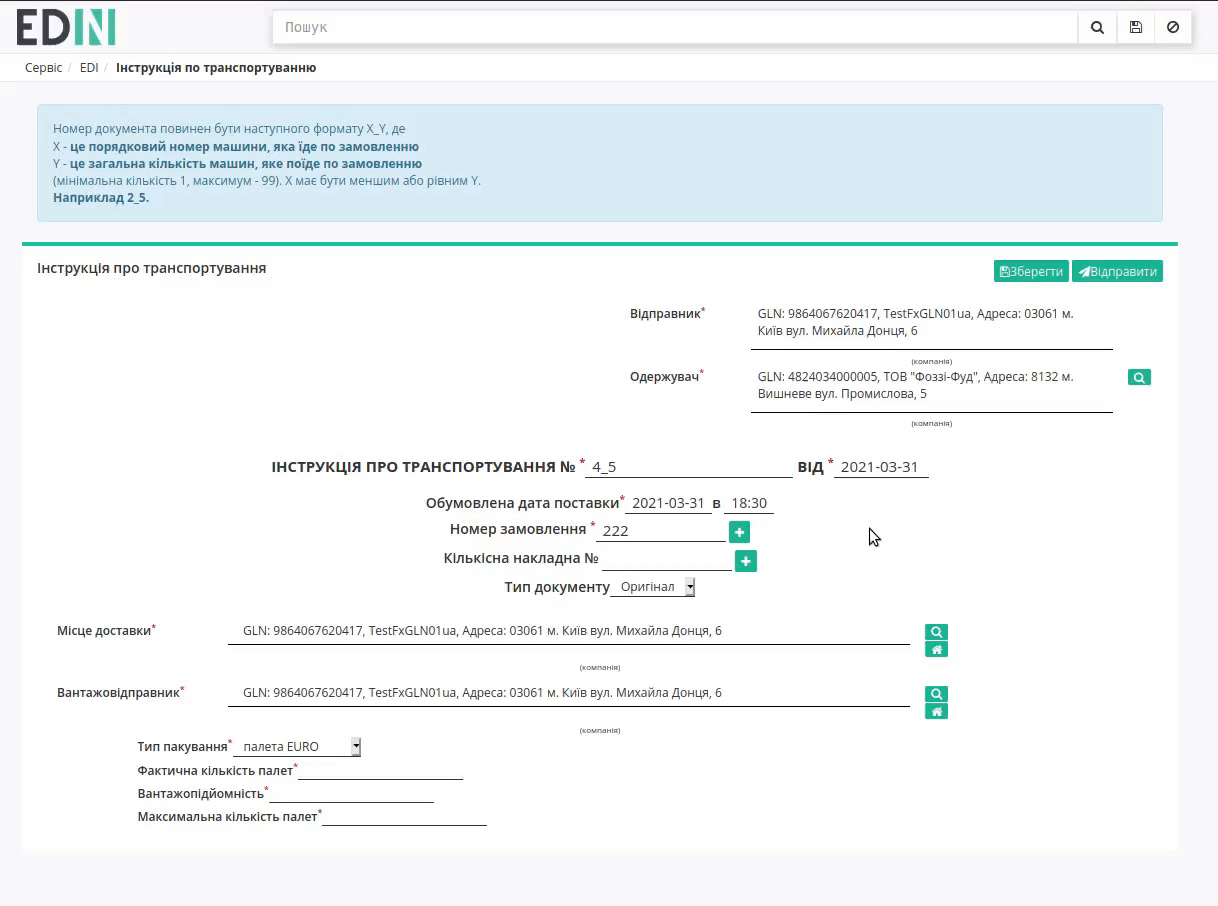Screen dimensions: 1218x906
Task: Click the cancel circle icon in top bar
Action: pyautogui.click(x=1173, y=28)
